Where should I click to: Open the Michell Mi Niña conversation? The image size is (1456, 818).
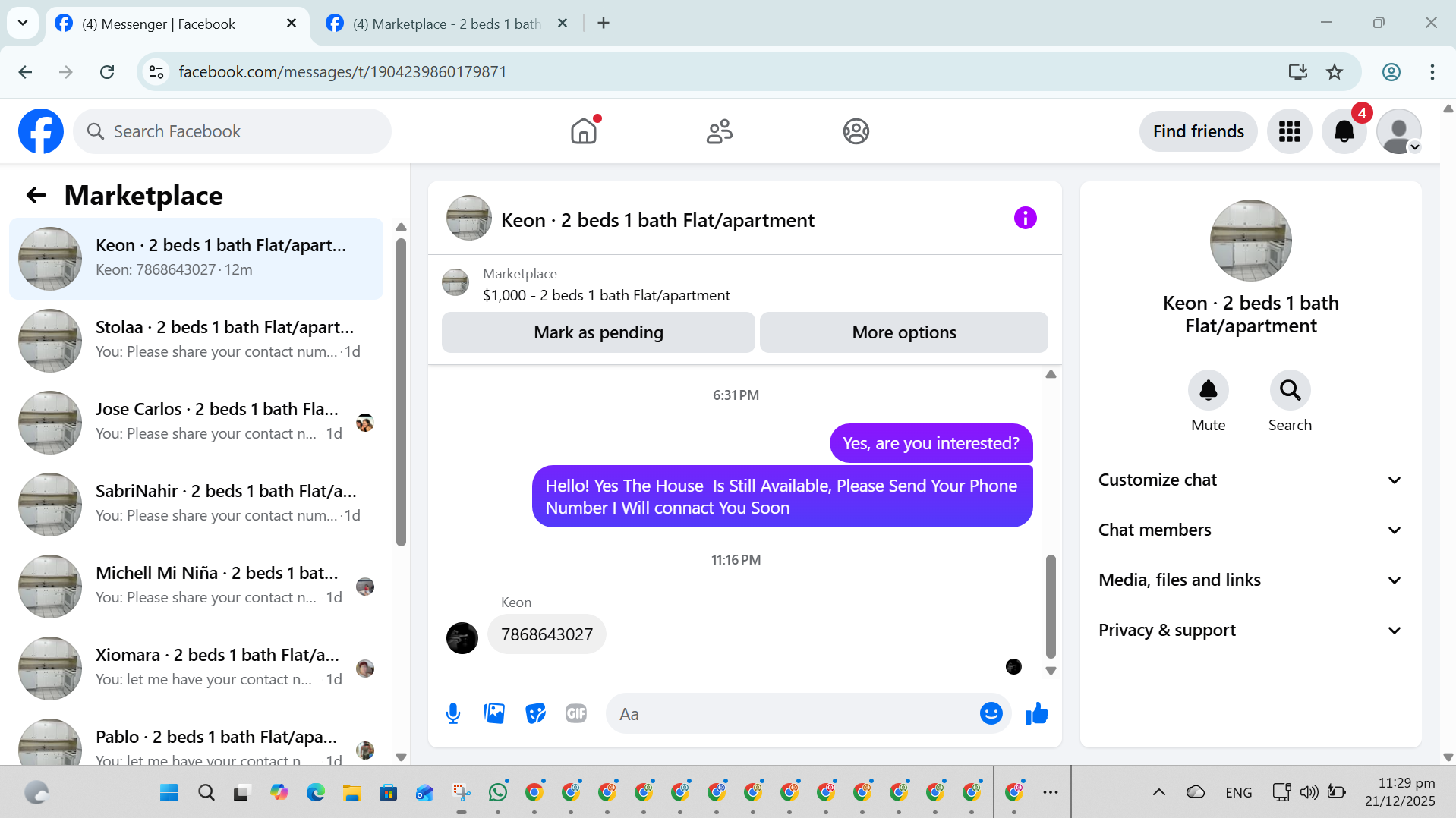click(x=196, y=586)
